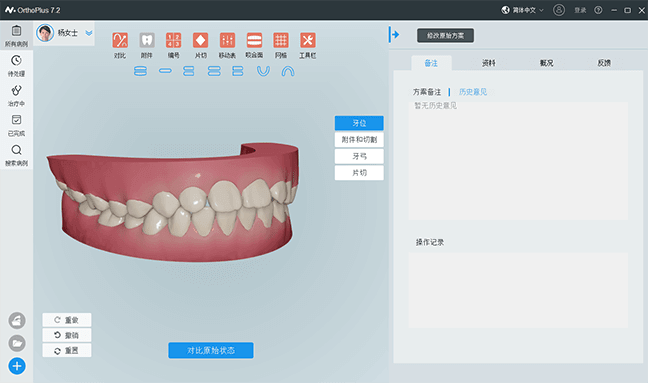Open the 移动表 movement table icon

click(227, 40)
